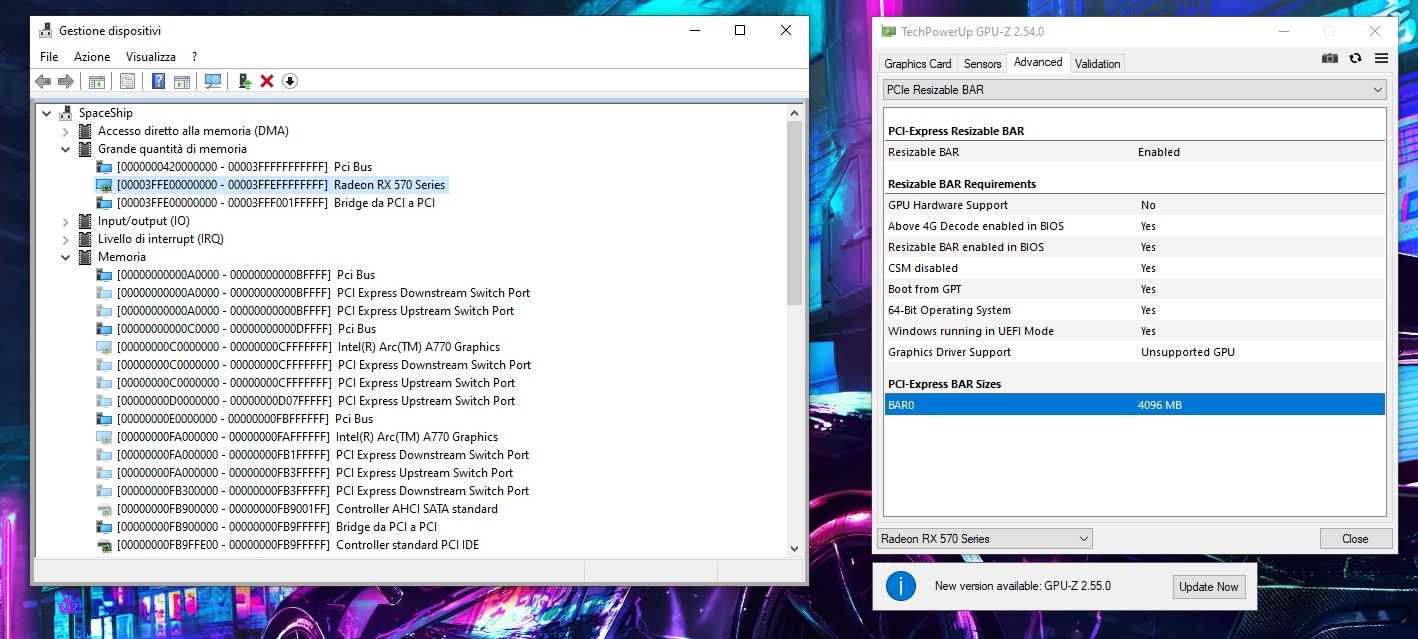This screenshot has height=639, width=1418.
Task: Click the Close button in GPU-Z
Action: point(1356,538)
